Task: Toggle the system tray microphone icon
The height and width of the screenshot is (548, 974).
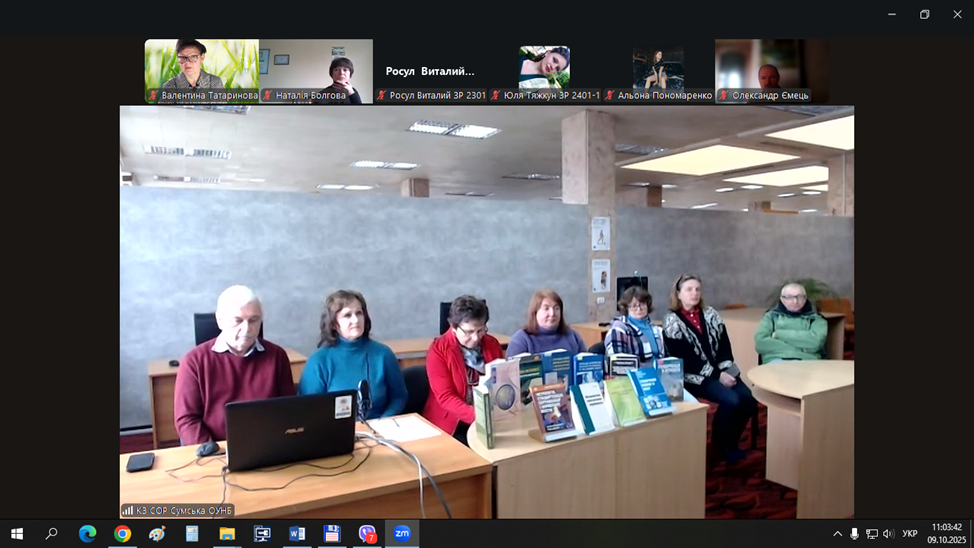Action: [854, 534]
